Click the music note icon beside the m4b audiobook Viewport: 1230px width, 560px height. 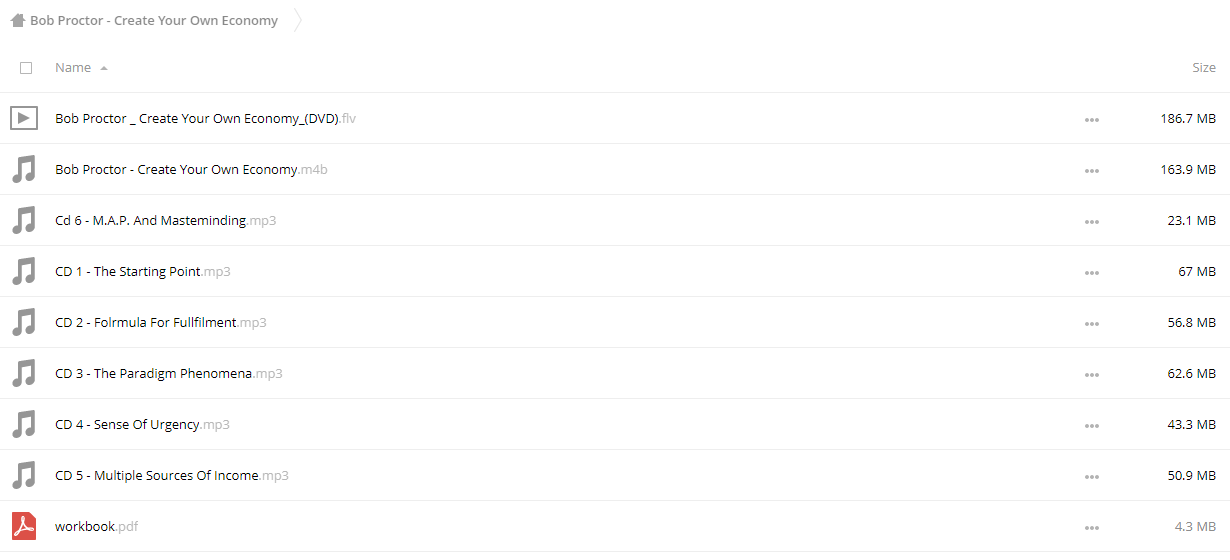[x=24, y=169]
